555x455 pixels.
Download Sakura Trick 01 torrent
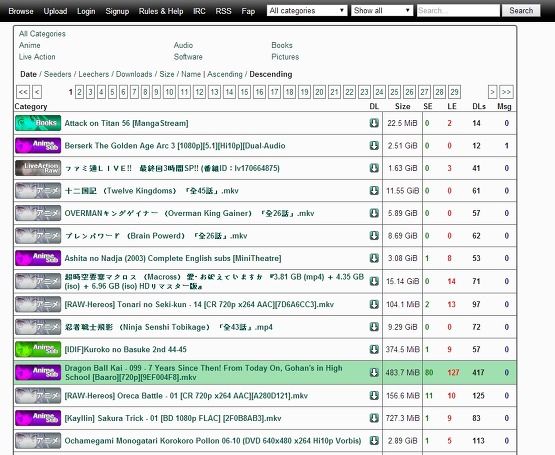pos(374,418)
